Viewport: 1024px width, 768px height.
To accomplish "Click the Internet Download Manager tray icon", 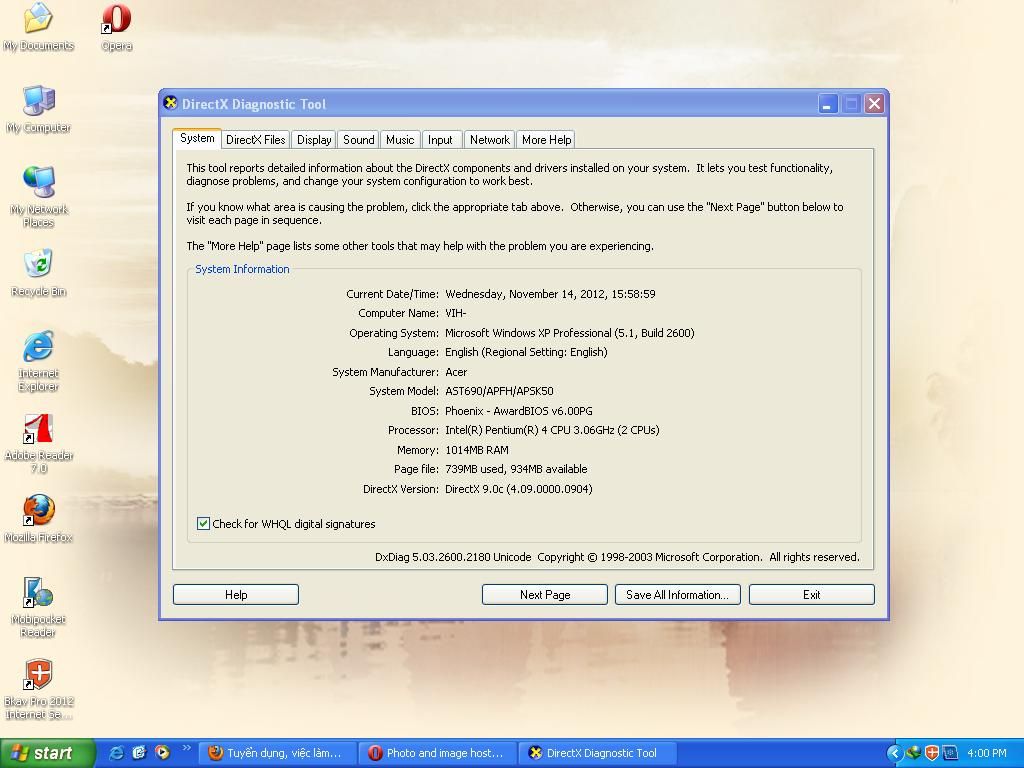I will coord(914,753).
